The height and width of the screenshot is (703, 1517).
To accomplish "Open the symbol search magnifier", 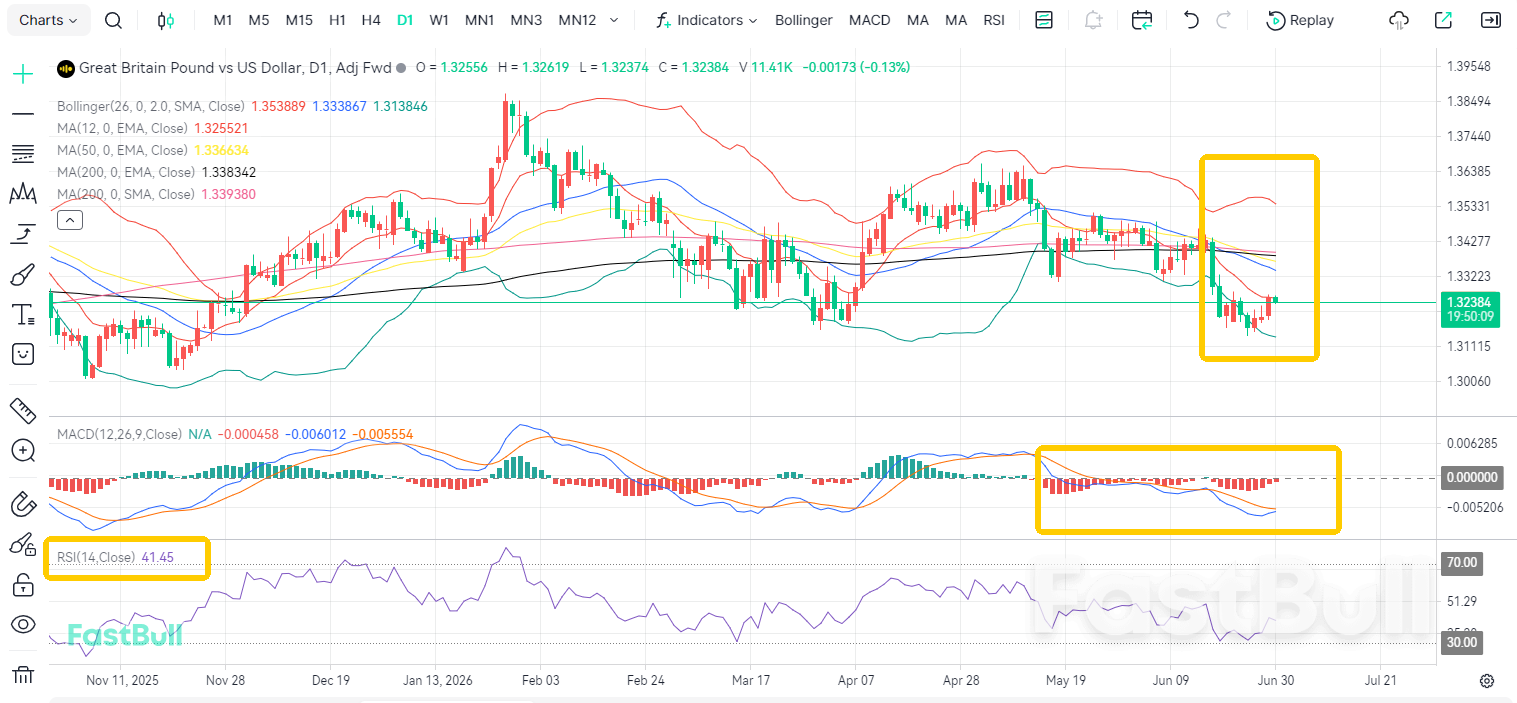I will [114, 20].
